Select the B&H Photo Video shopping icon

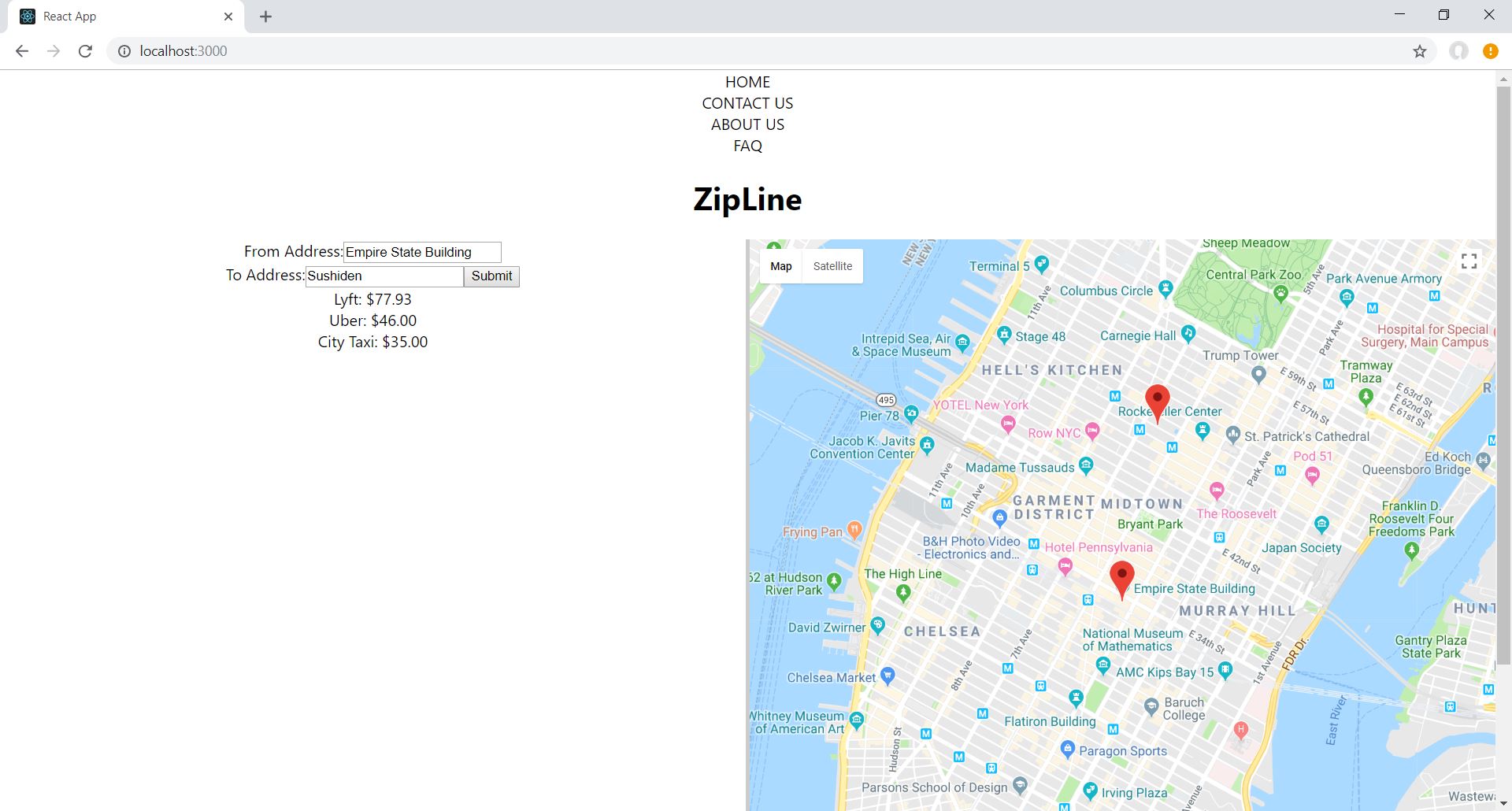coord(1000,517)
